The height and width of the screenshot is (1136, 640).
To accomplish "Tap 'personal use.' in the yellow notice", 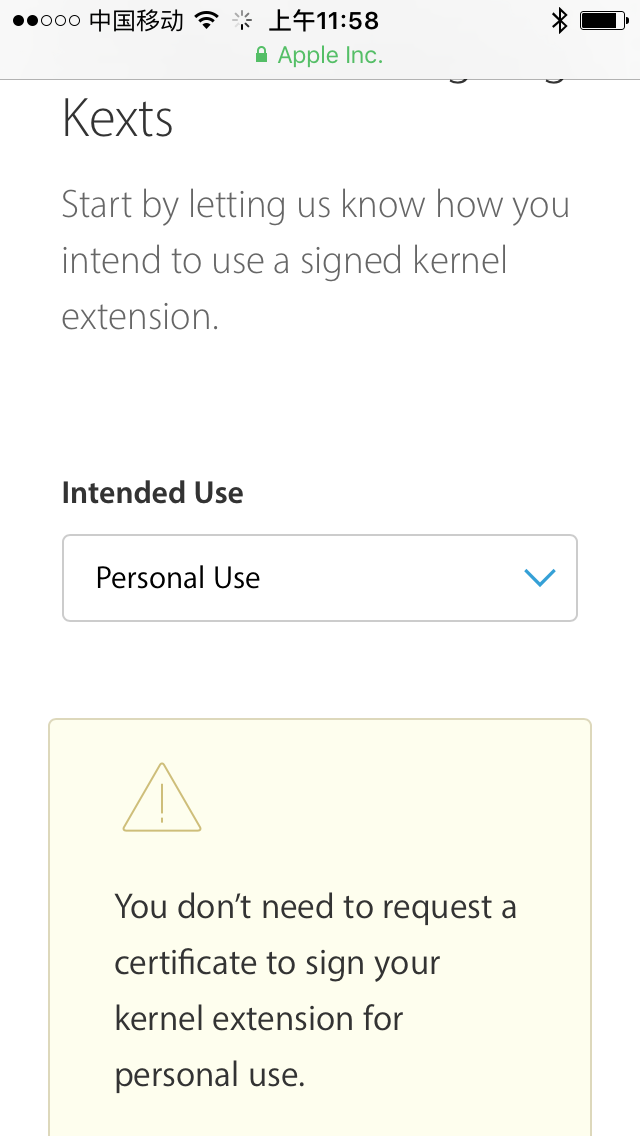I will 209,1075.
